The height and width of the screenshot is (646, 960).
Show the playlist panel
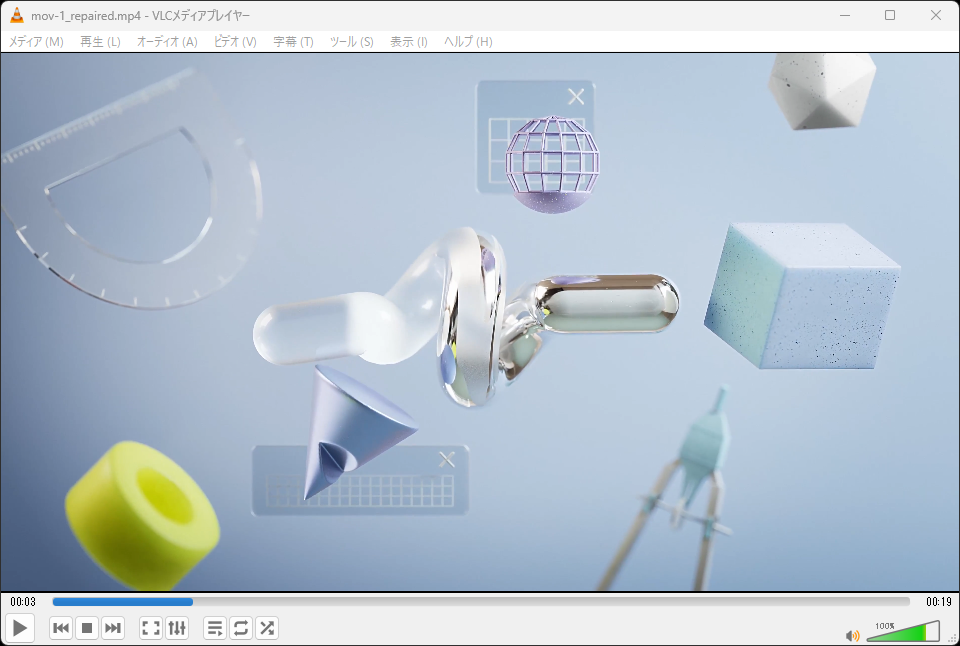click(215, 628)
